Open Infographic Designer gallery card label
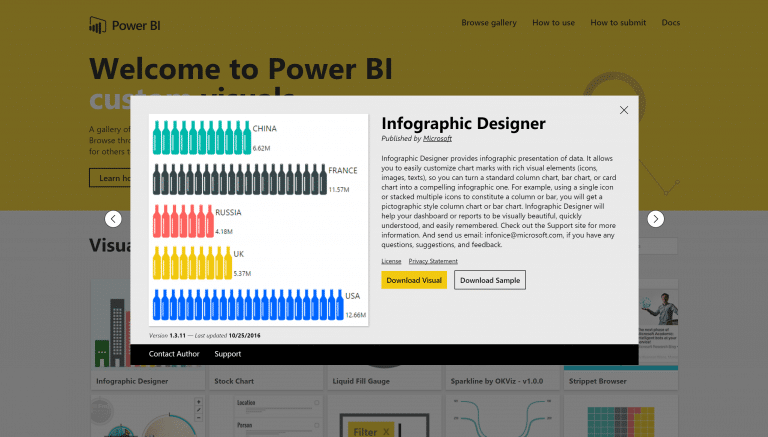This screenshot has width=768, height=437. pos(132,381)
